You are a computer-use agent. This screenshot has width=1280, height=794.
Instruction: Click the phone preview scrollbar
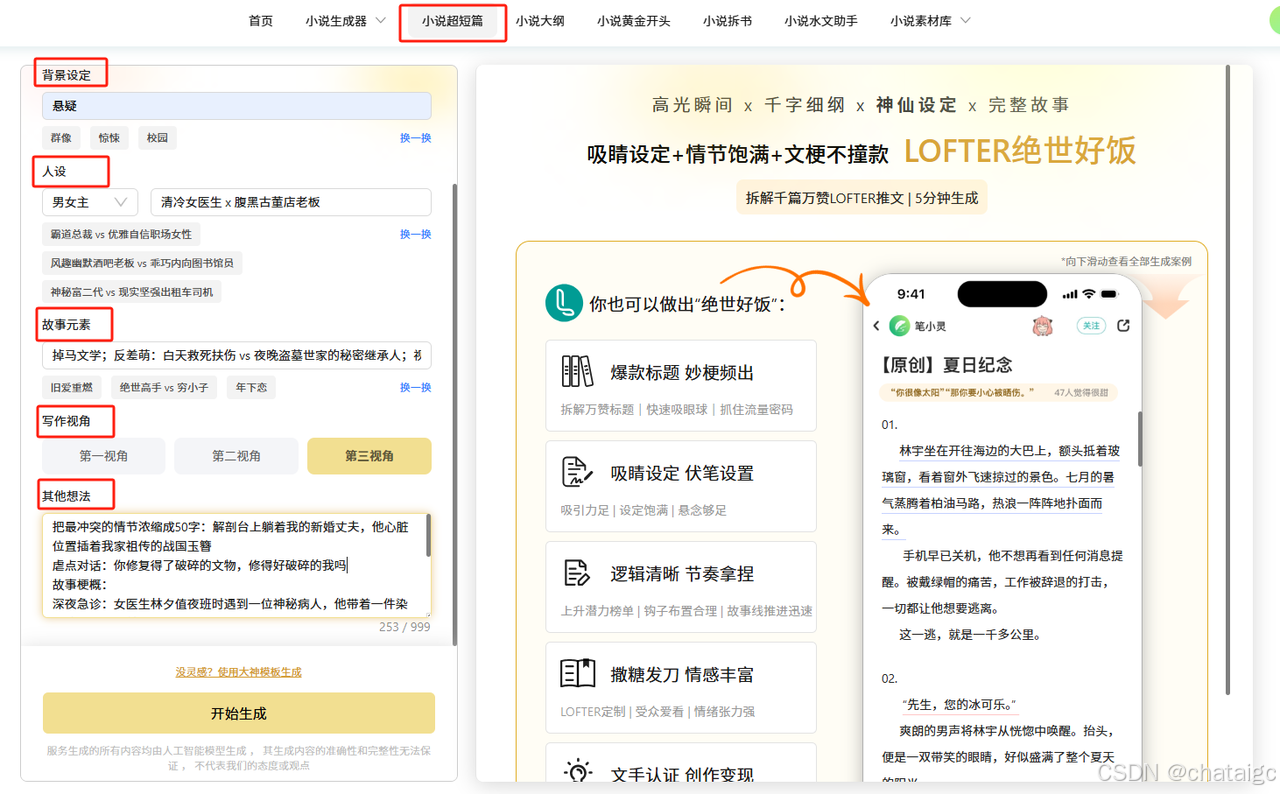click(1139, 438)
